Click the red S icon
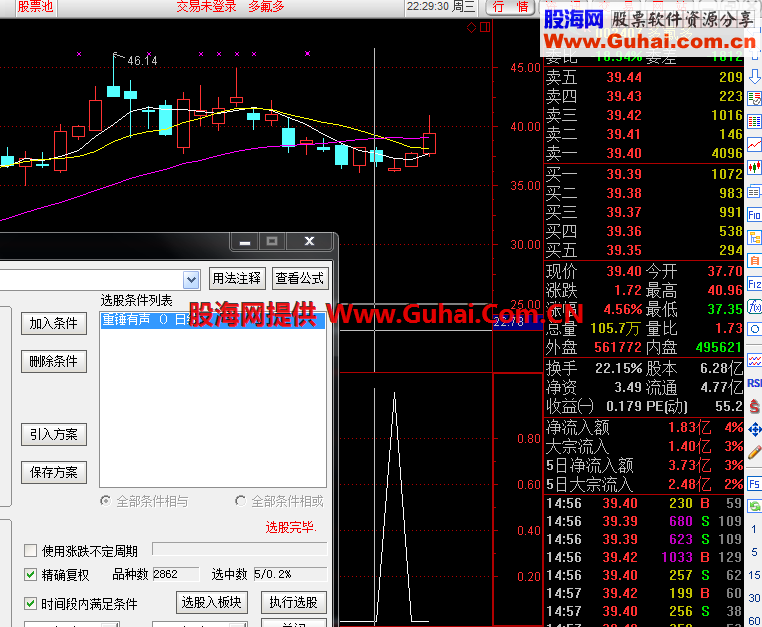 pos(754,406)
